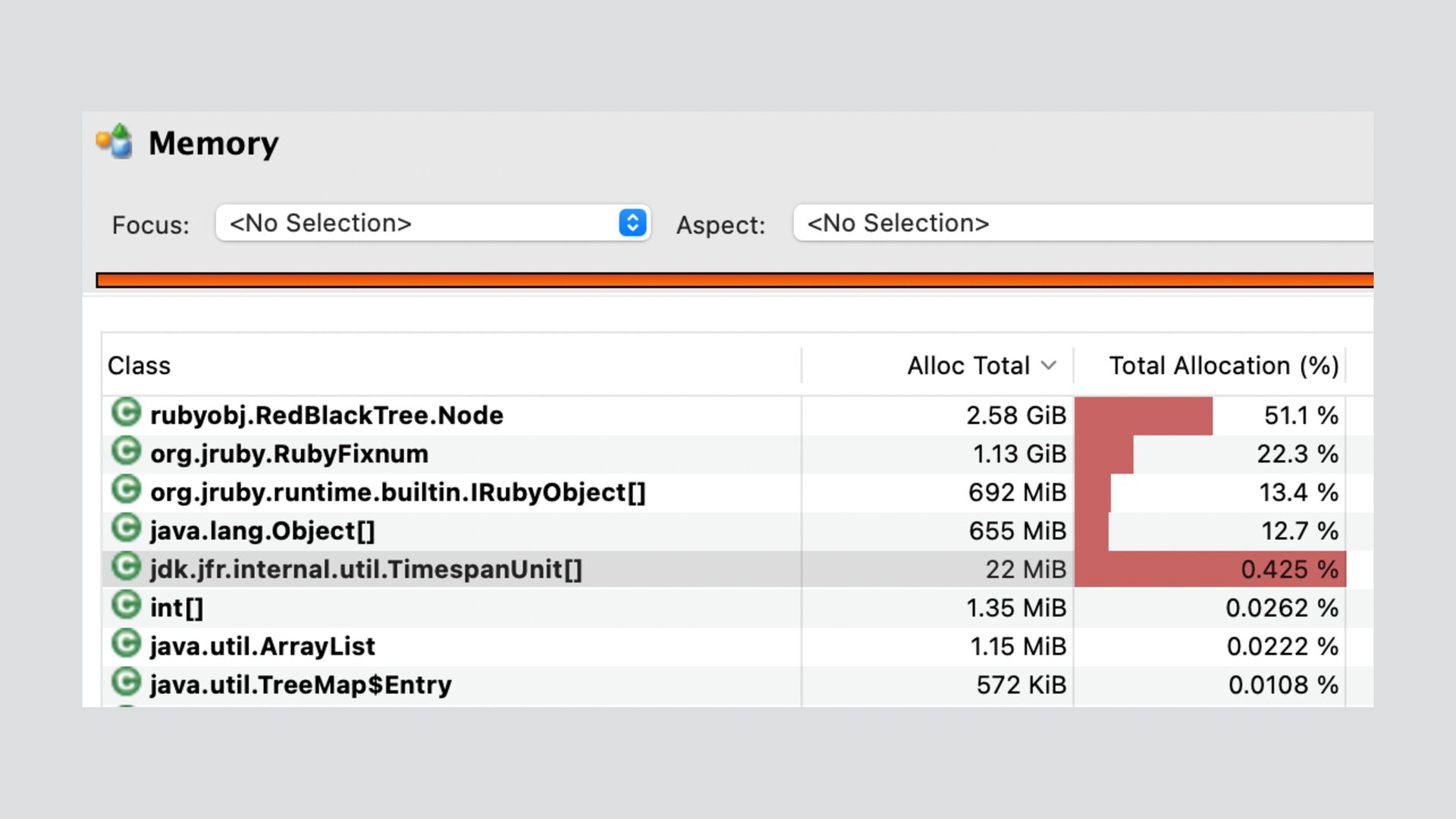The width and height of the screenshot is (1456, 819).
Task: Click class icon beside TimespanUnit[] row
Action: 126,567
